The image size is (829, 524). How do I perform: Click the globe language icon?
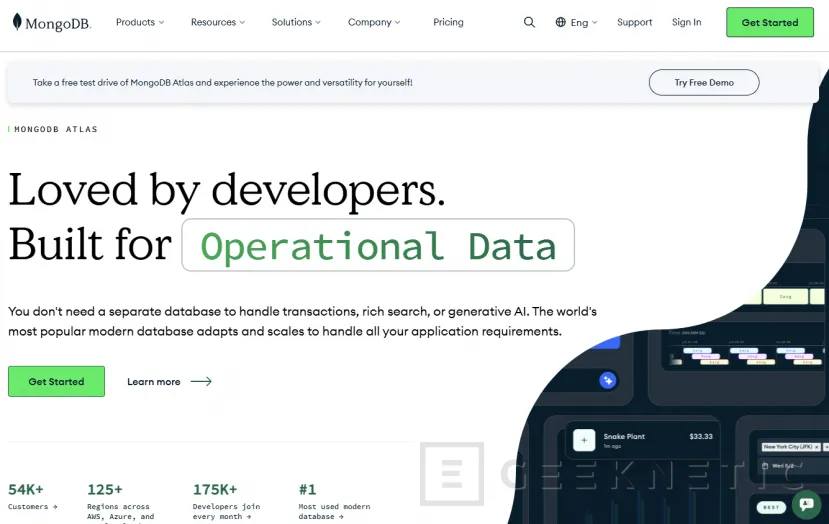pyautogui.click(x=560, y=22)
